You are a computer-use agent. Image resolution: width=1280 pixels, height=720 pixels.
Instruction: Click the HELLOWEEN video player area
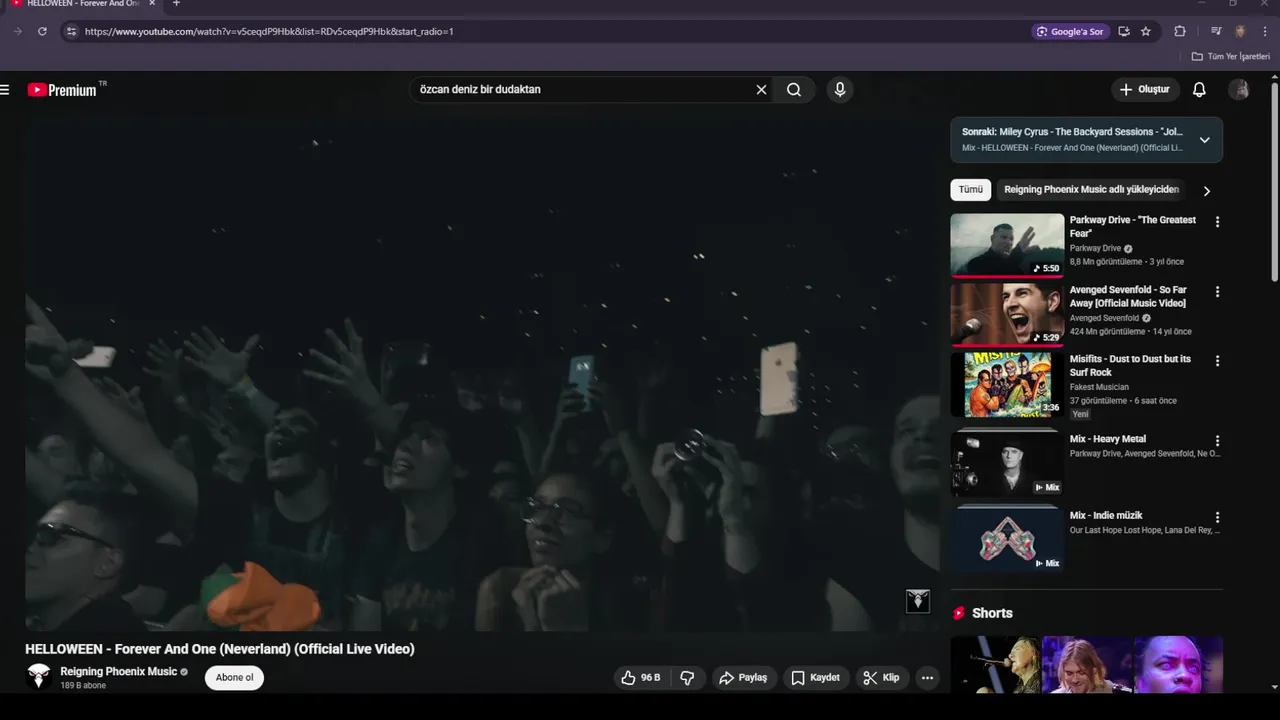tap(482, 375)
